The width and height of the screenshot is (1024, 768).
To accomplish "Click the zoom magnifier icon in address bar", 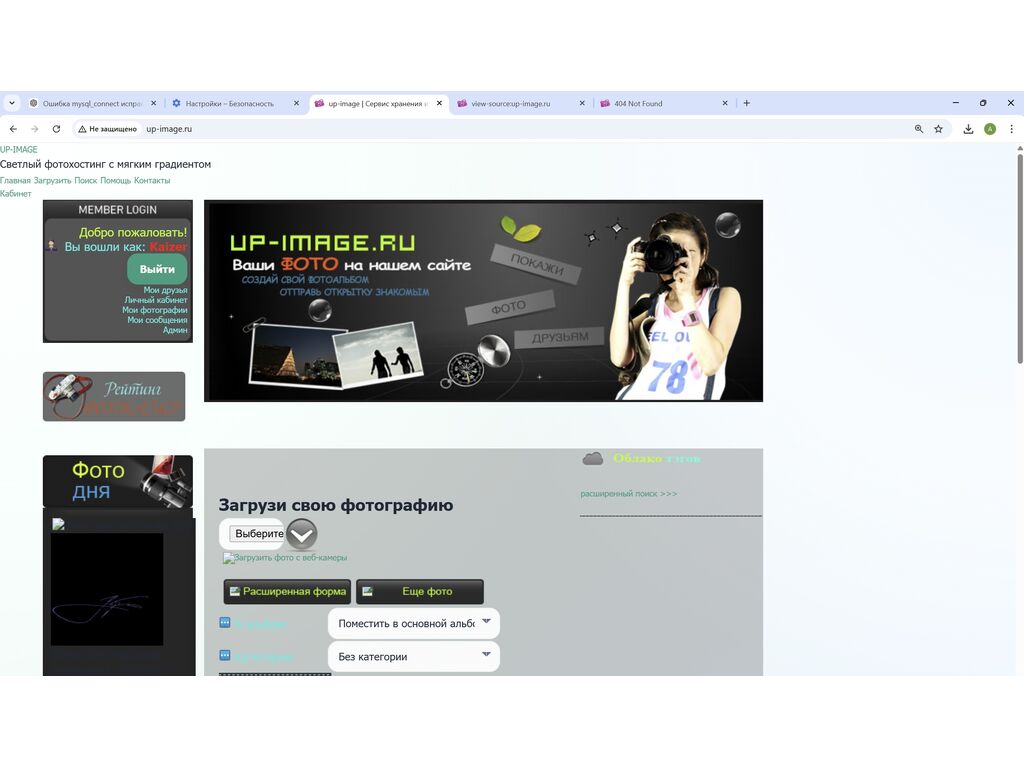I will tap(919, 129).
